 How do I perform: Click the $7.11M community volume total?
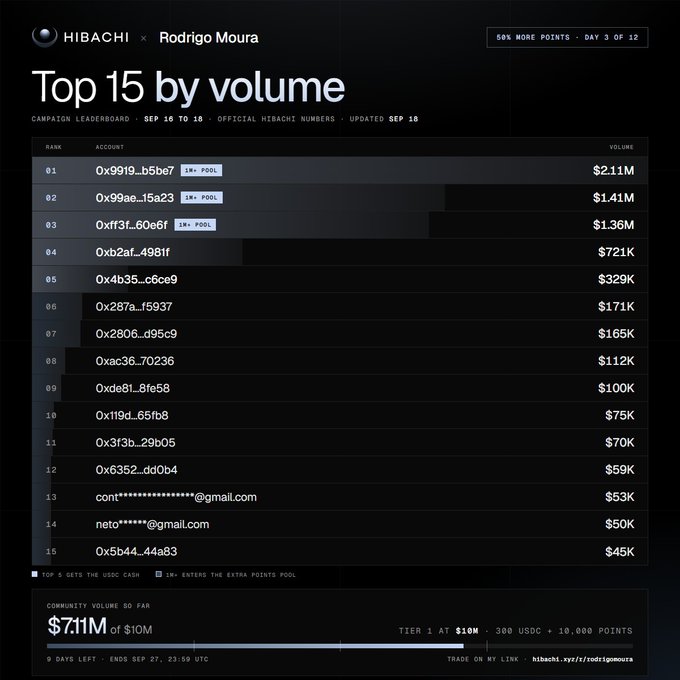tap(77, 626)
